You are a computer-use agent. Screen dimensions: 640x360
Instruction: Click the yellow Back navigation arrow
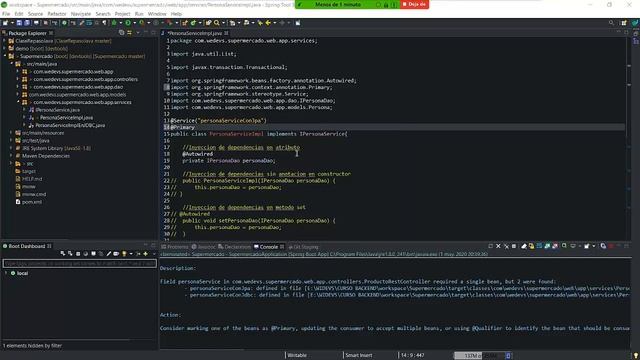point(268,23)
